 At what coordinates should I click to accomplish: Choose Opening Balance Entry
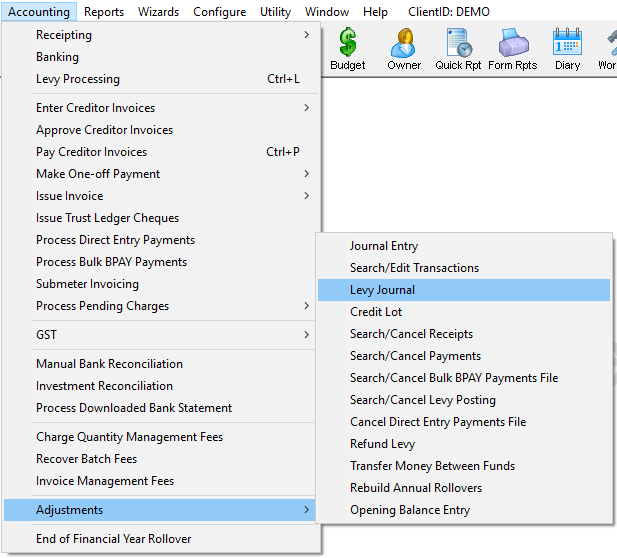point(464,510)
